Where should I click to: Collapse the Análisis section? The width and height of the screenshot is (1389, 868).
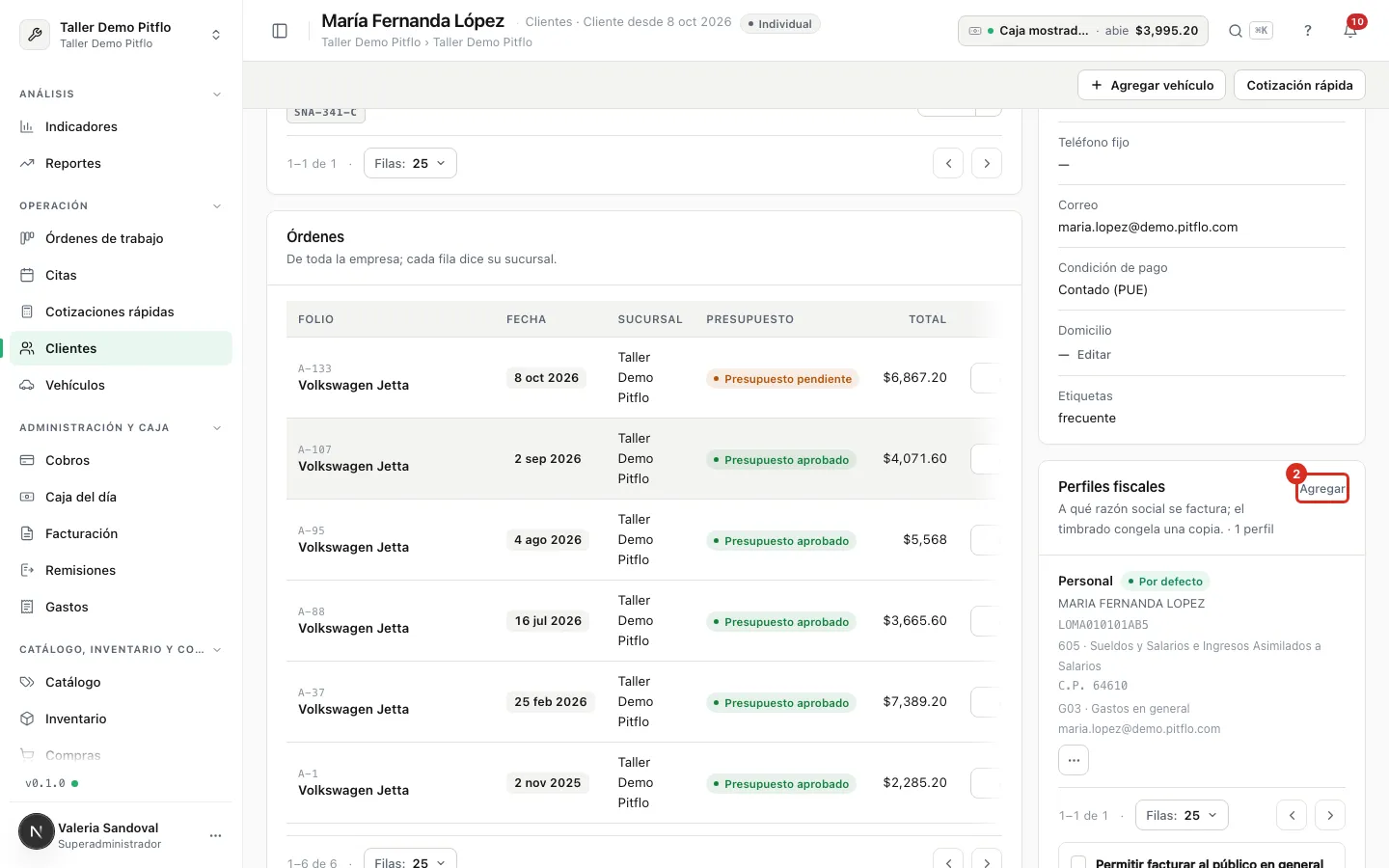point(217,95)
